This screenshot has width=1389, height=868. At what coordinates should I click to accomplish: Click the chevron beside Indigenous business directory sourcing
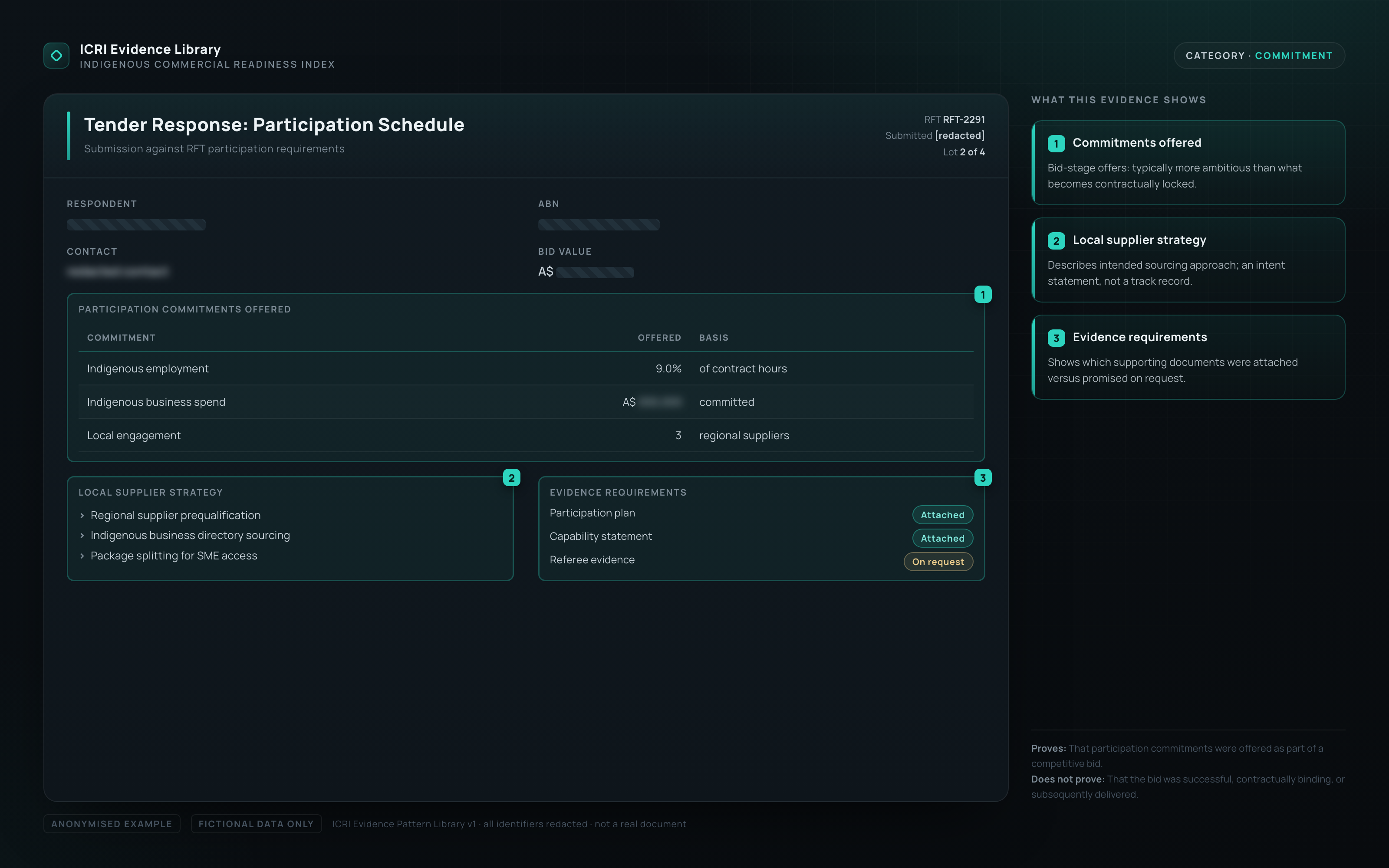(x=82, y=536)
